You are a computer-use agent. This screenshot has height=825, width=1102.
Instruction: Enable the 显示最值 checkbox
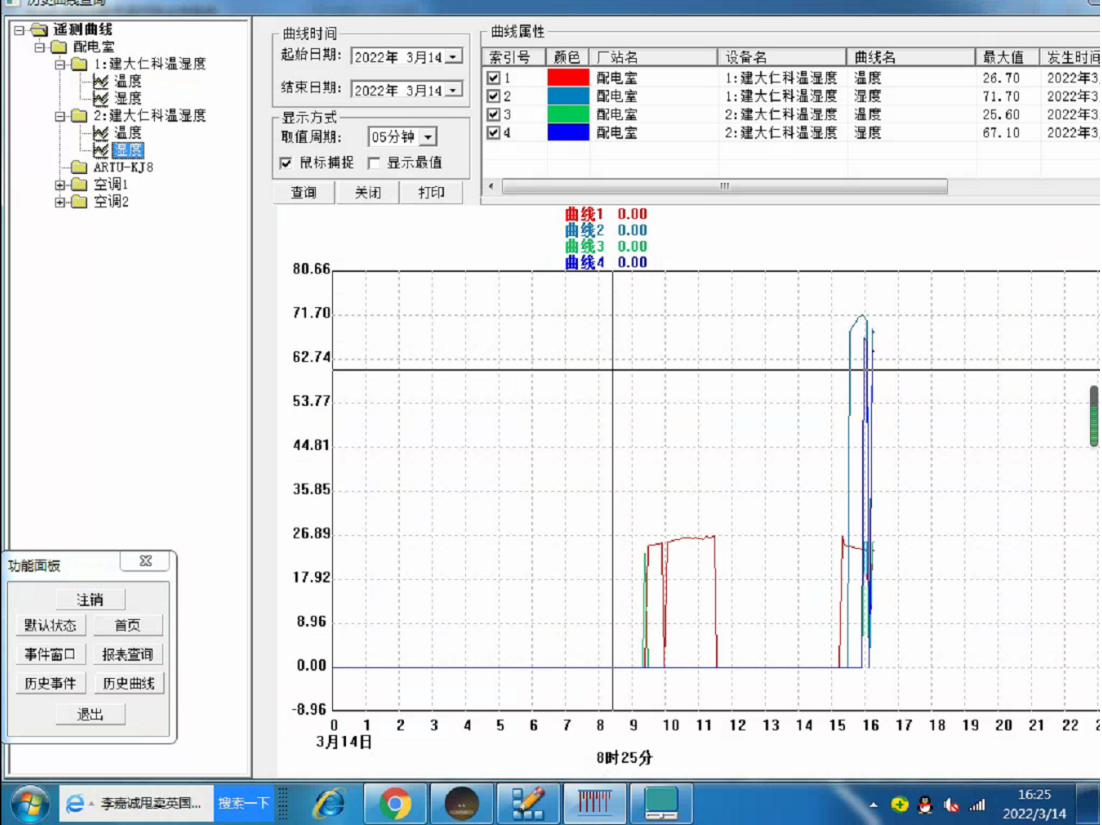click(374, 163)
